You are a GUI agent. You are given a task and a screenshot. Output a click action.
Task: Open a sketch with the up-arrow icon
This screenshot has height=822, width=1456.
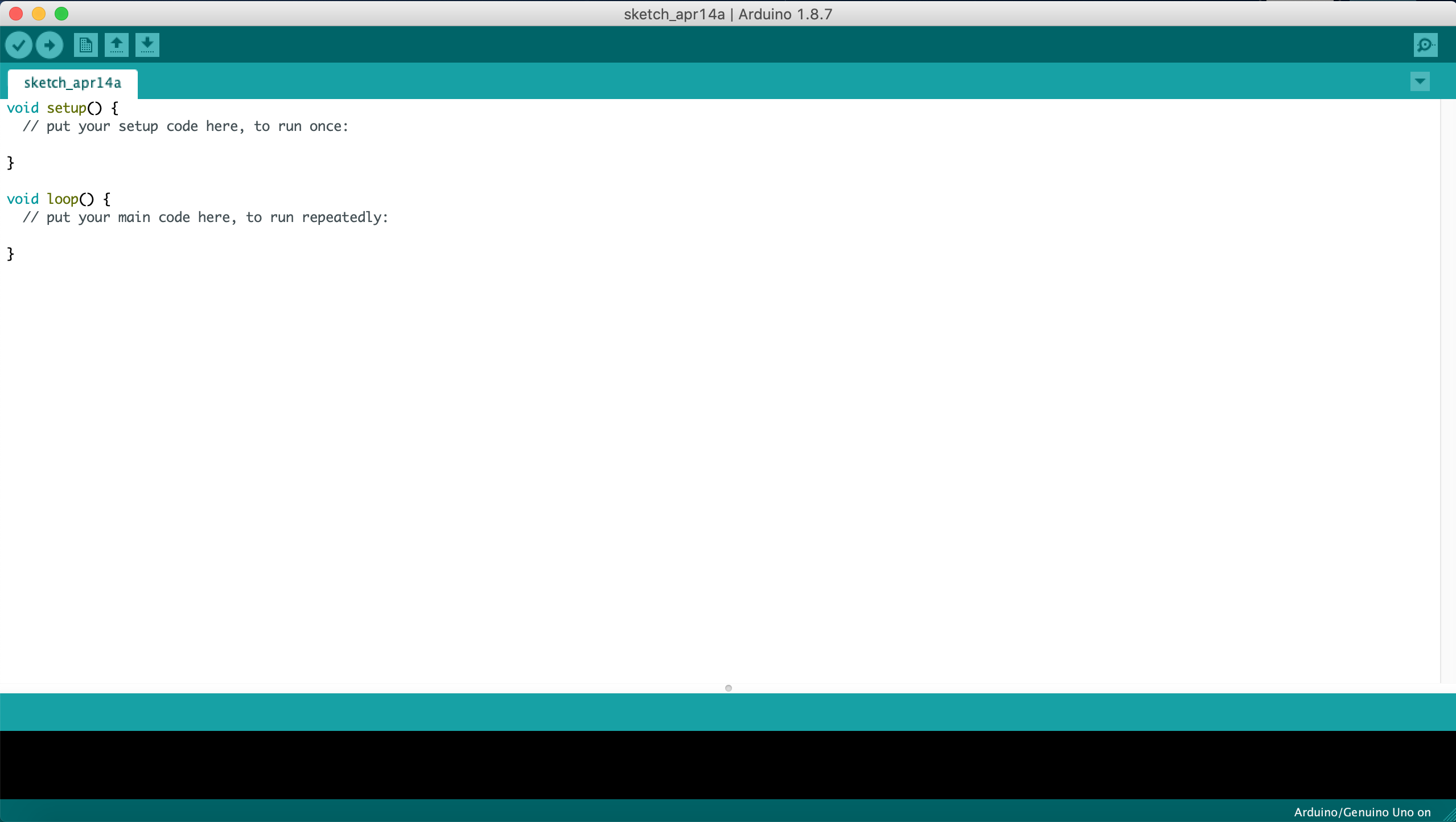(117, 45)
